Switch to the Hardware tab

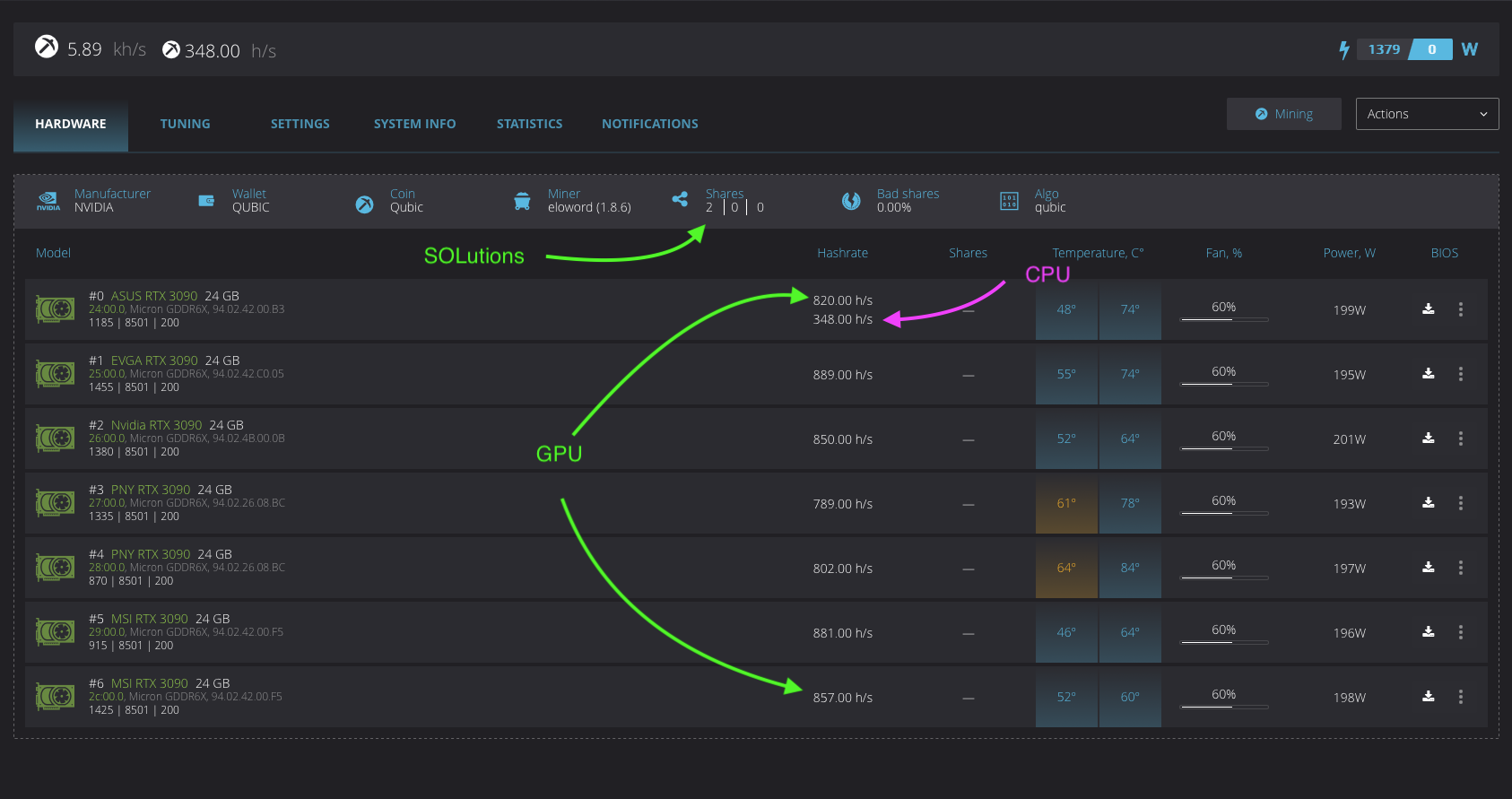point(71,125)
